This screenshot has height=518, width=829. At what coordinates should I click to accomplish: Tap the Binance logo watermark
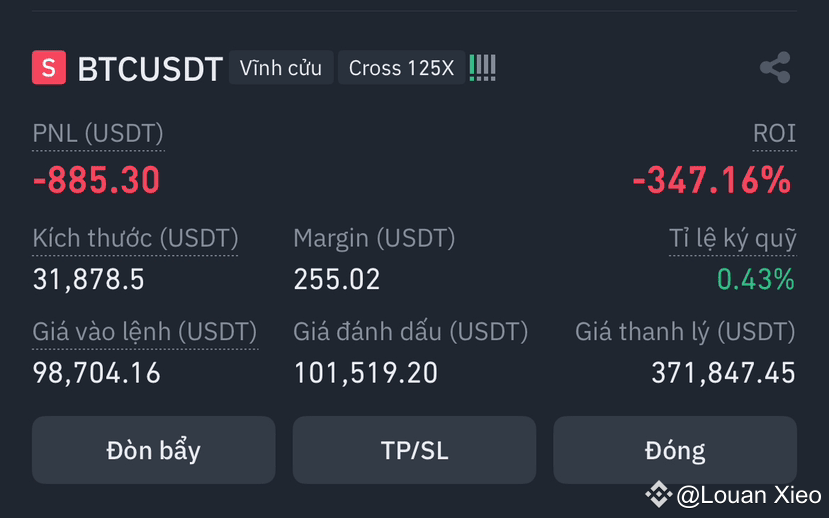coord(658,494)
